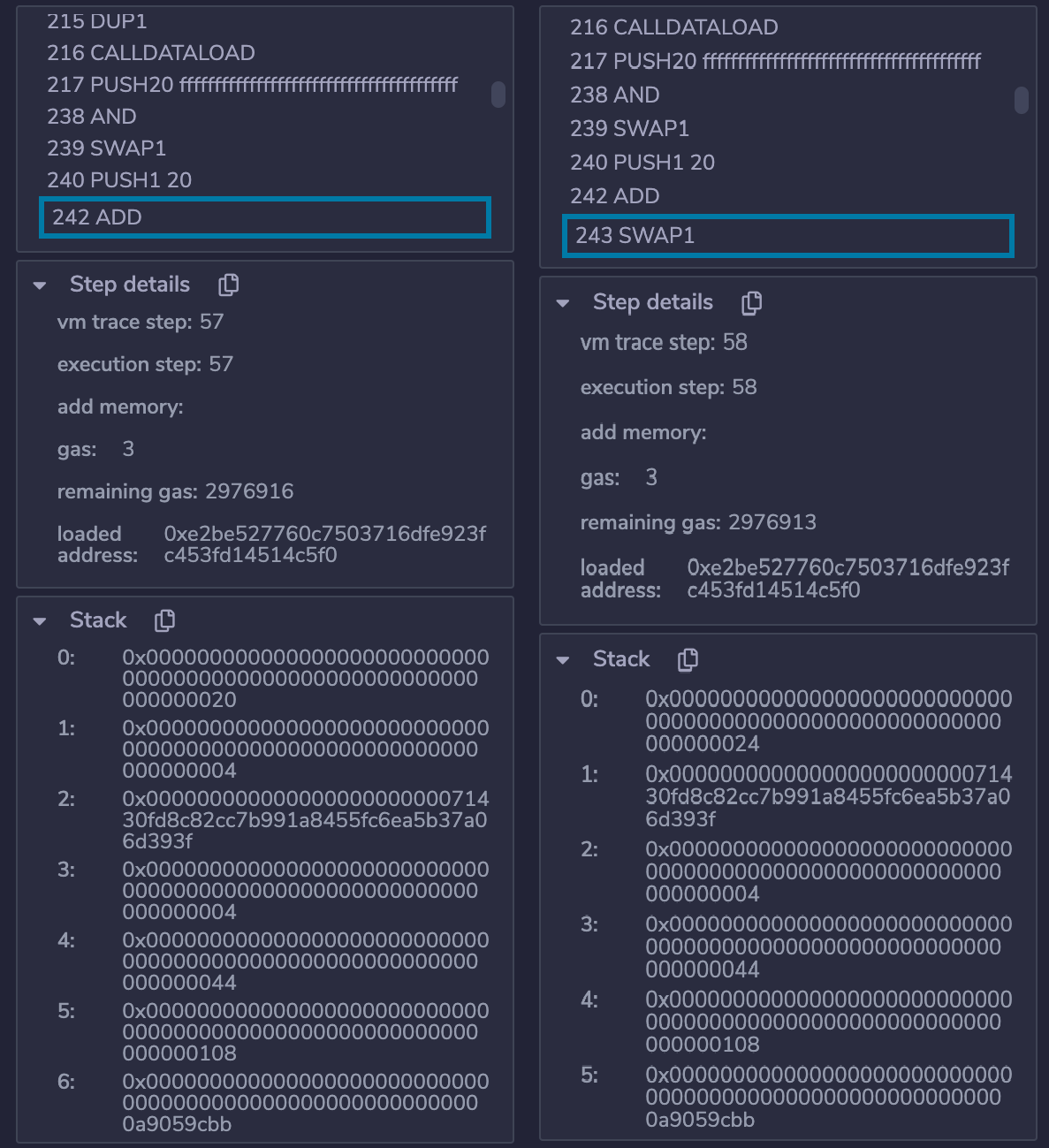The height and width of the screenshot is (1148, 1049).
Task: Collapse Step details in the right panel
Action: pyautogui.click(x=563, y=303)
